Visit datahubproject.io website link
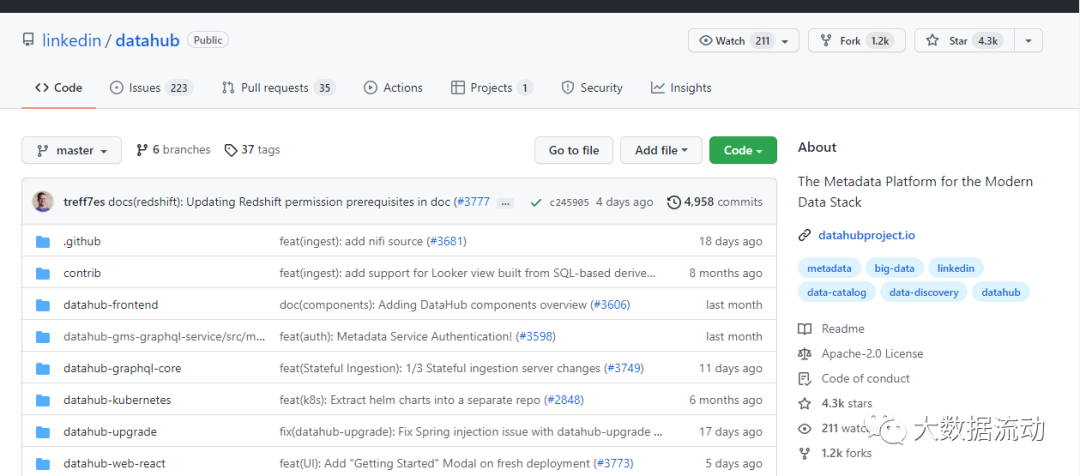 866,235
